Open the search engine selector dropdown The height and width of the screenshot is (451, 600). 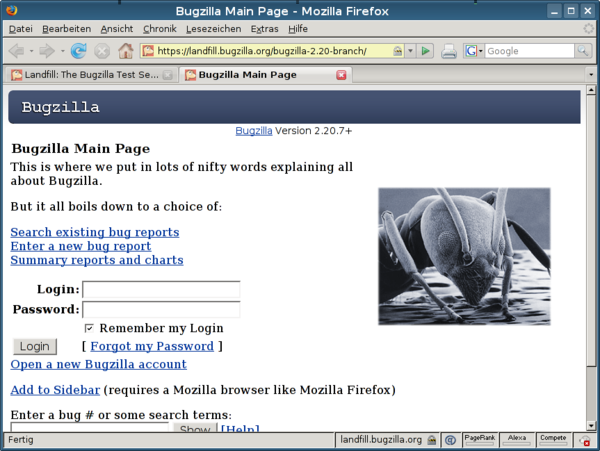click(x=481, y=51)
